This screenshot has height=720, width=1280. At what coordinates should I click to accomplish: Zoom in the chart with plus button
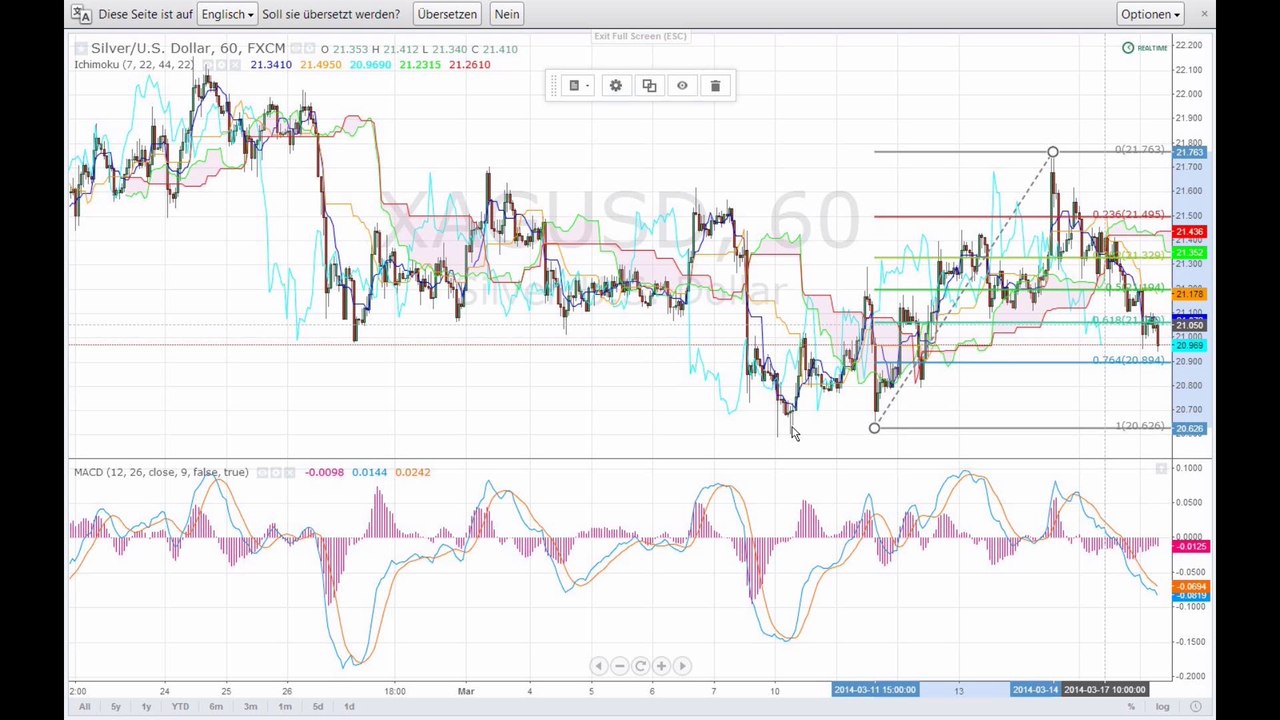pyautogui.click(x=661, y=666)
